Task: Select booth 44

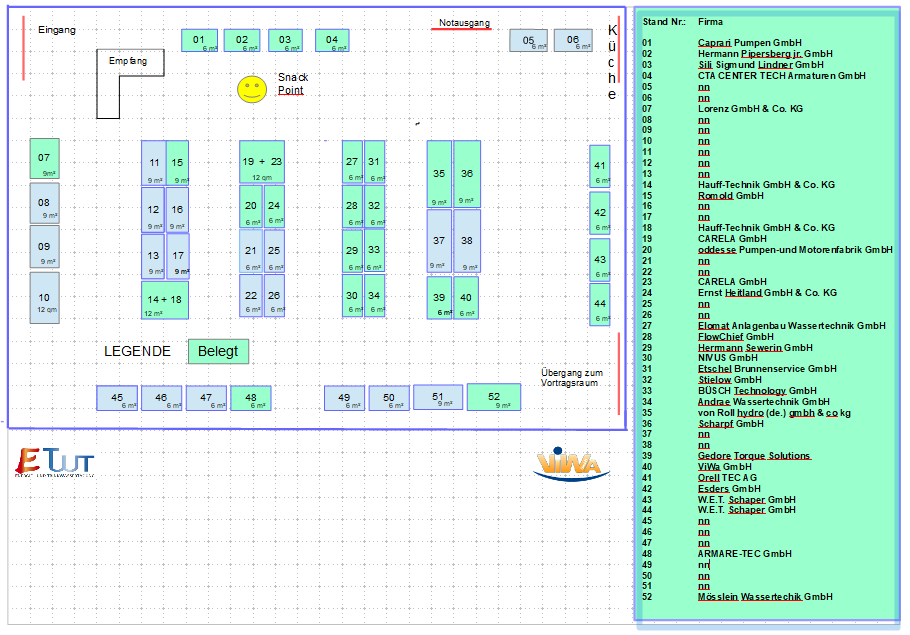Action: [x=600, y=304]
